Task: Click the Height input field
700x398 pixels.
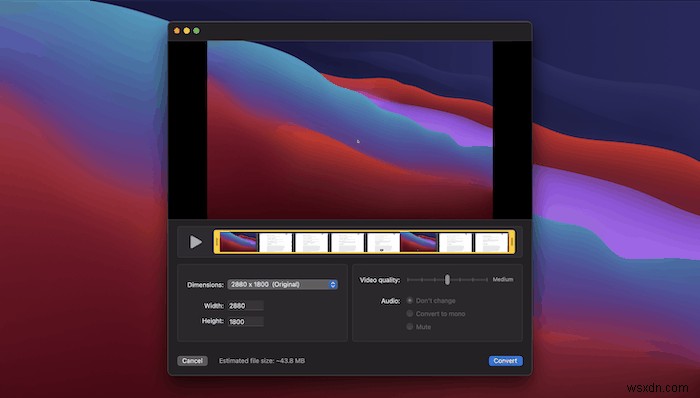Action: tap(246, 321)
